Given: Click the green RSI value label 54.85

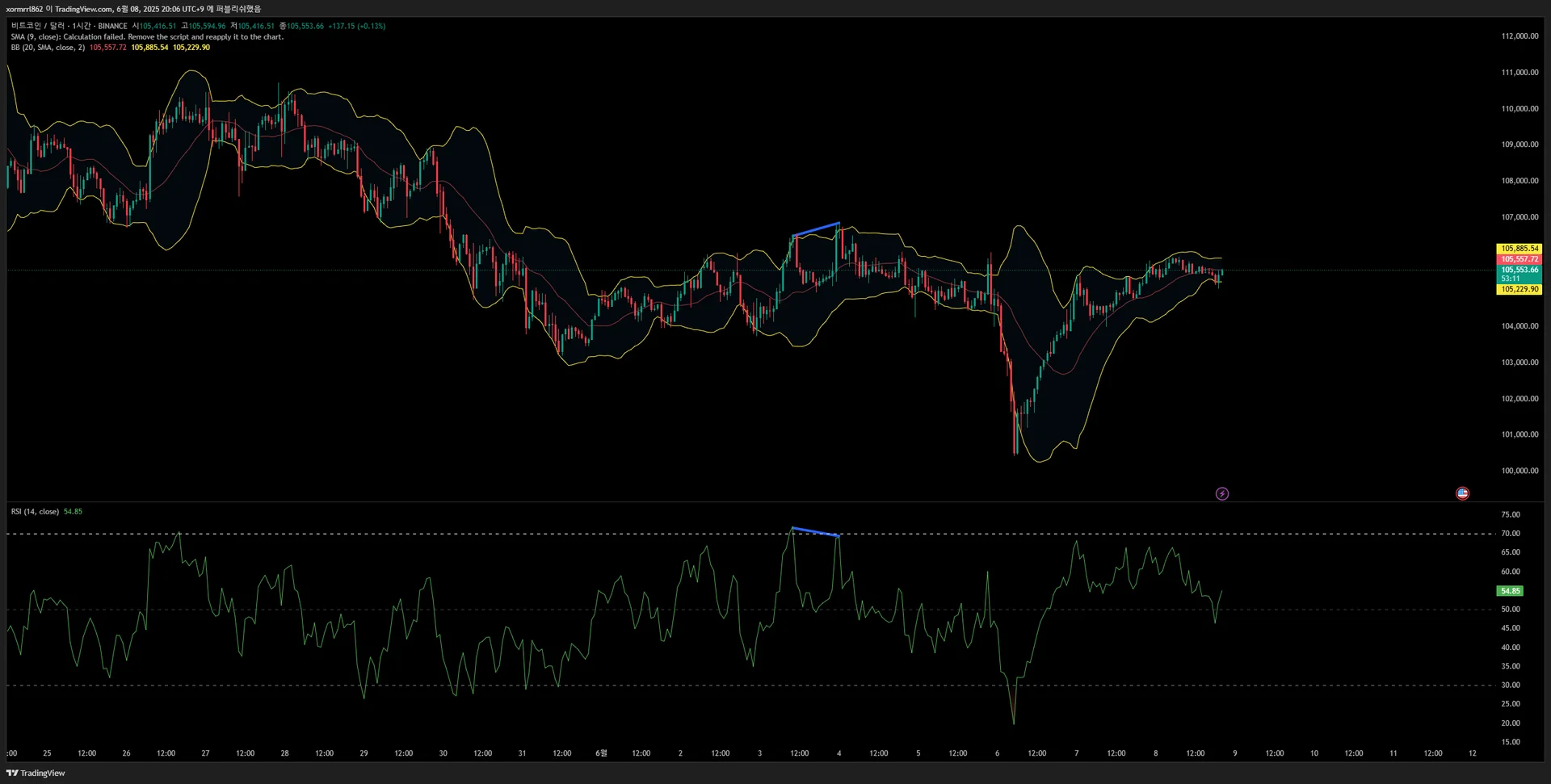Looking at the screenshot, I should [x=1510, y=591].
